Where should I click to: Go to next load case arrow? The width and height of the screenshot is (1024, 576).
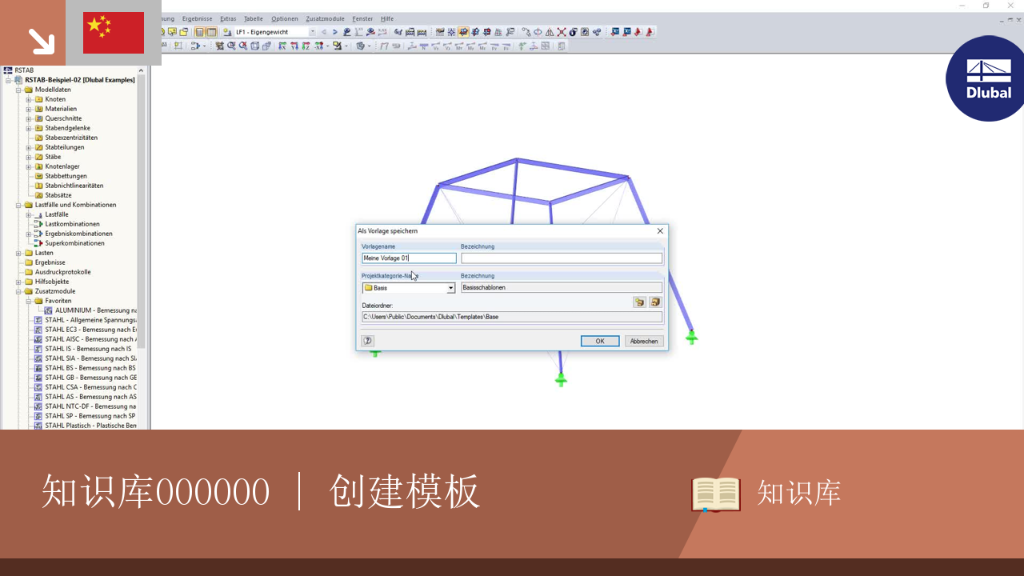[335, 32]
